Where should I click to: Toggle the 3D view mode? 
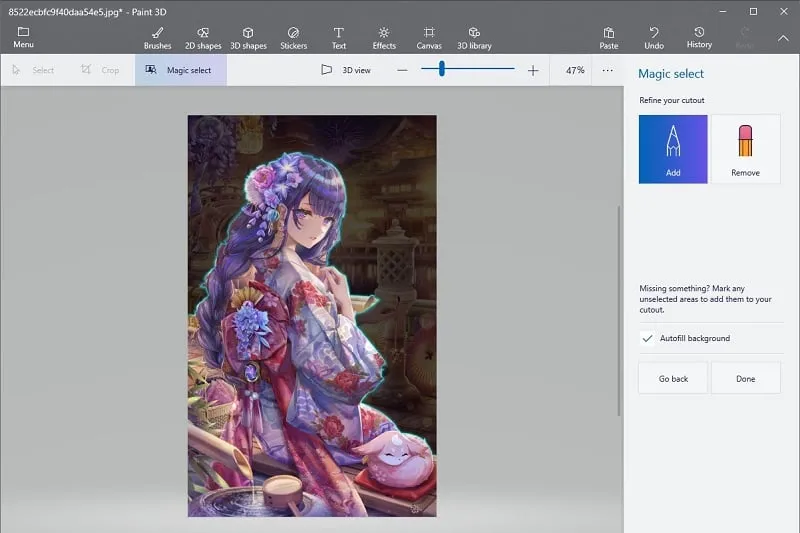346,70
